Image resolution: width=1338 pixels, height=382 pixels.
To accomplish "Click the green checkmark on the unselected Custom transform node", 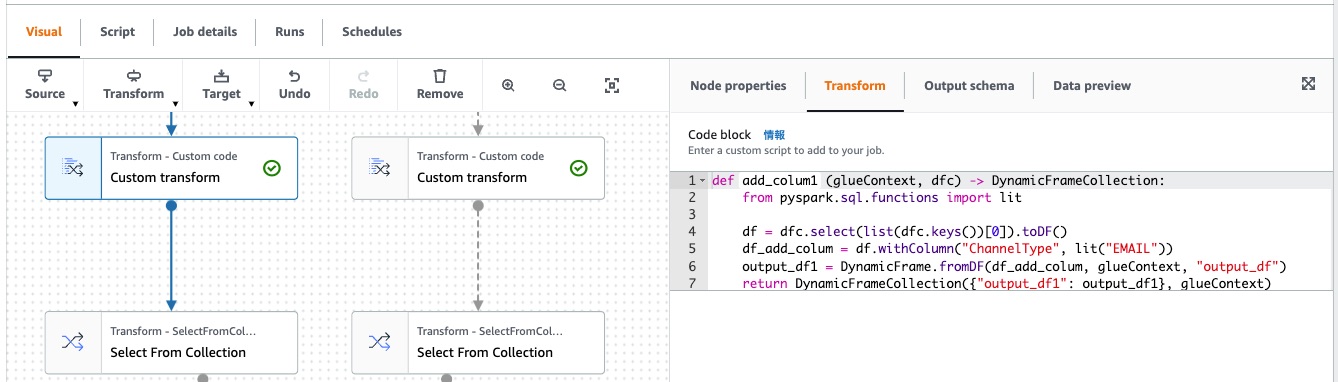I will coord(578,168).
